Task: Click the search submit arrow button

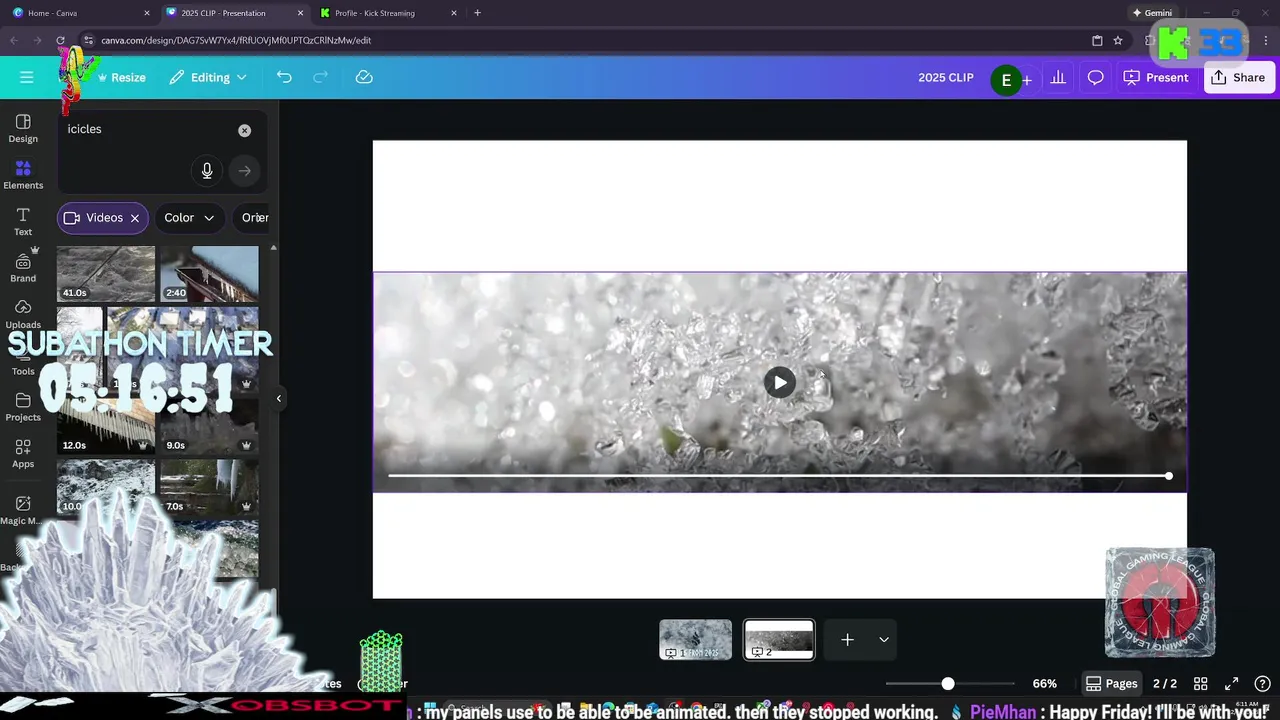Action: click(x=245, y=171)
